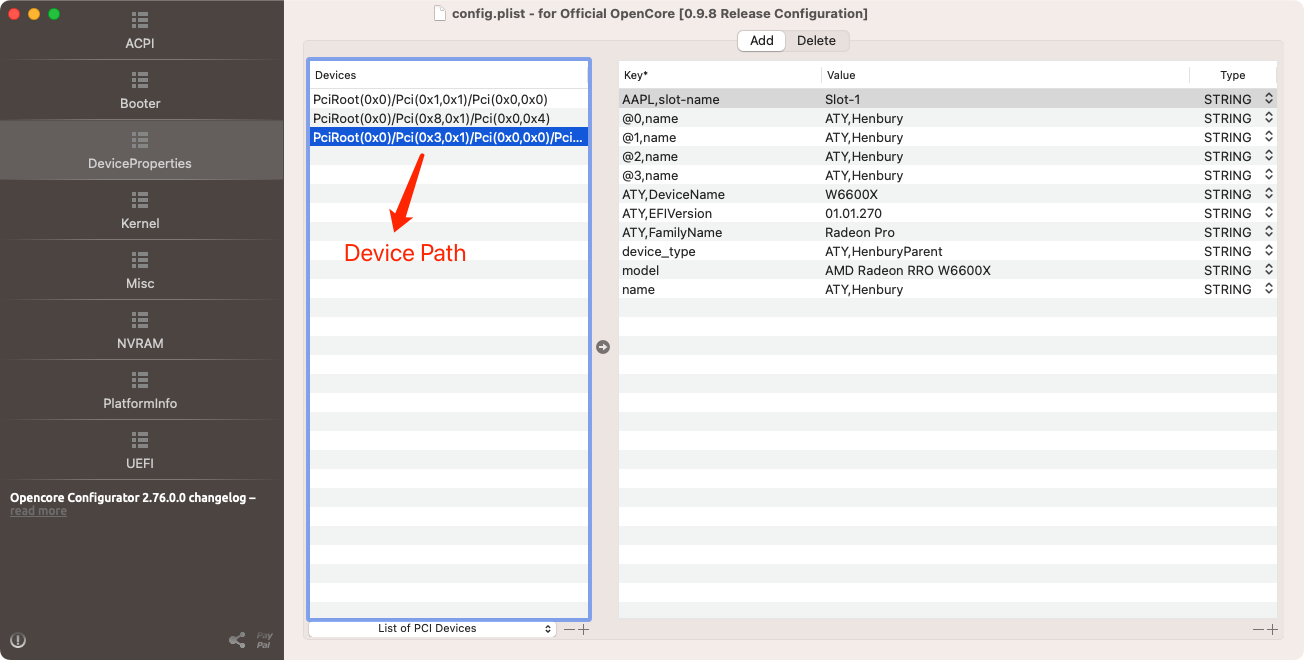Screen dimensions: 1304x660
Task: Click the share icon in sidebar
Action: click(237, 640)
